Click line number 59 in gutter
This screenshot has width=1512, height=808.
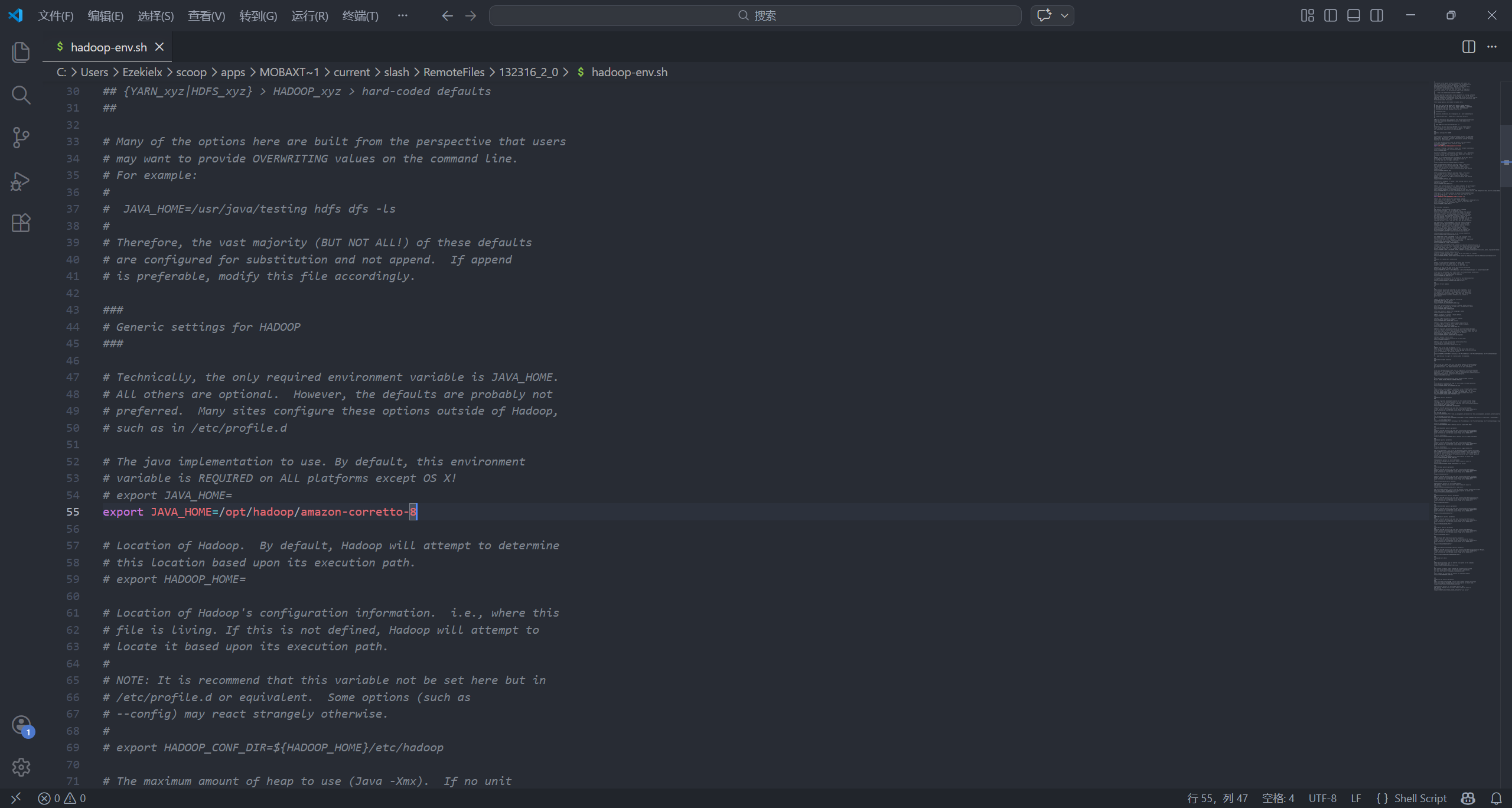pos(73,579)
